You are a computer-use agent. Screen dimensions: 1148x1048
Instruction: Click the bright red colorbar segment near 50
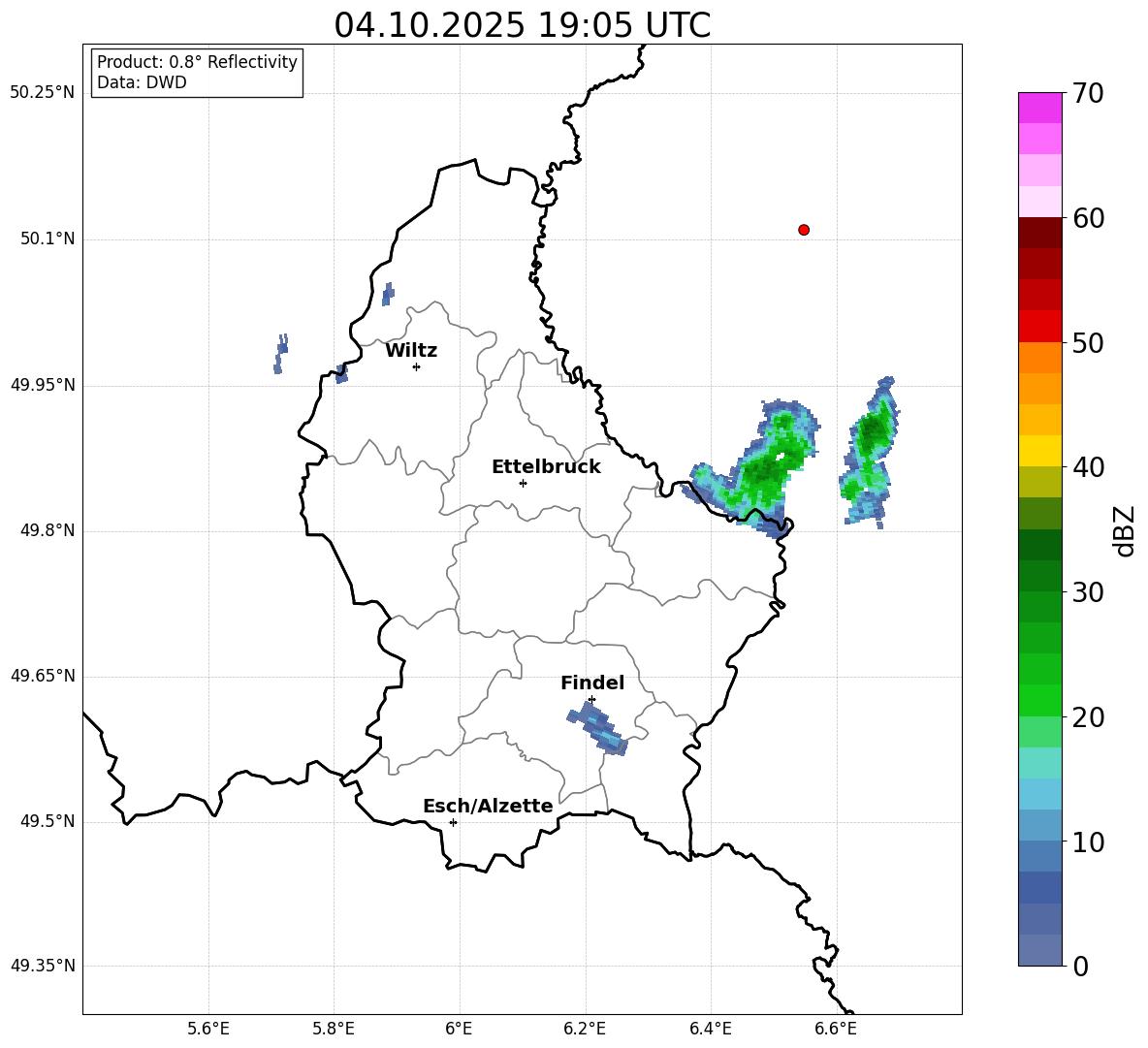tap(1039, 327)
